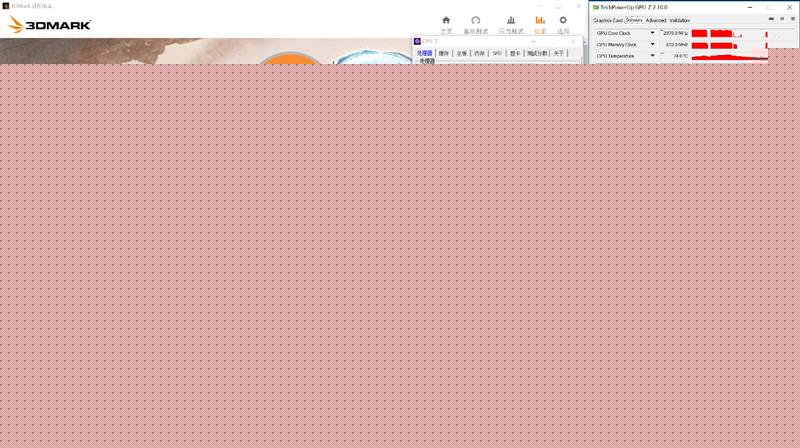
Task: Select the CPU-Z 处理器 (Processor) tab
Action: click(x=425, y=53)
